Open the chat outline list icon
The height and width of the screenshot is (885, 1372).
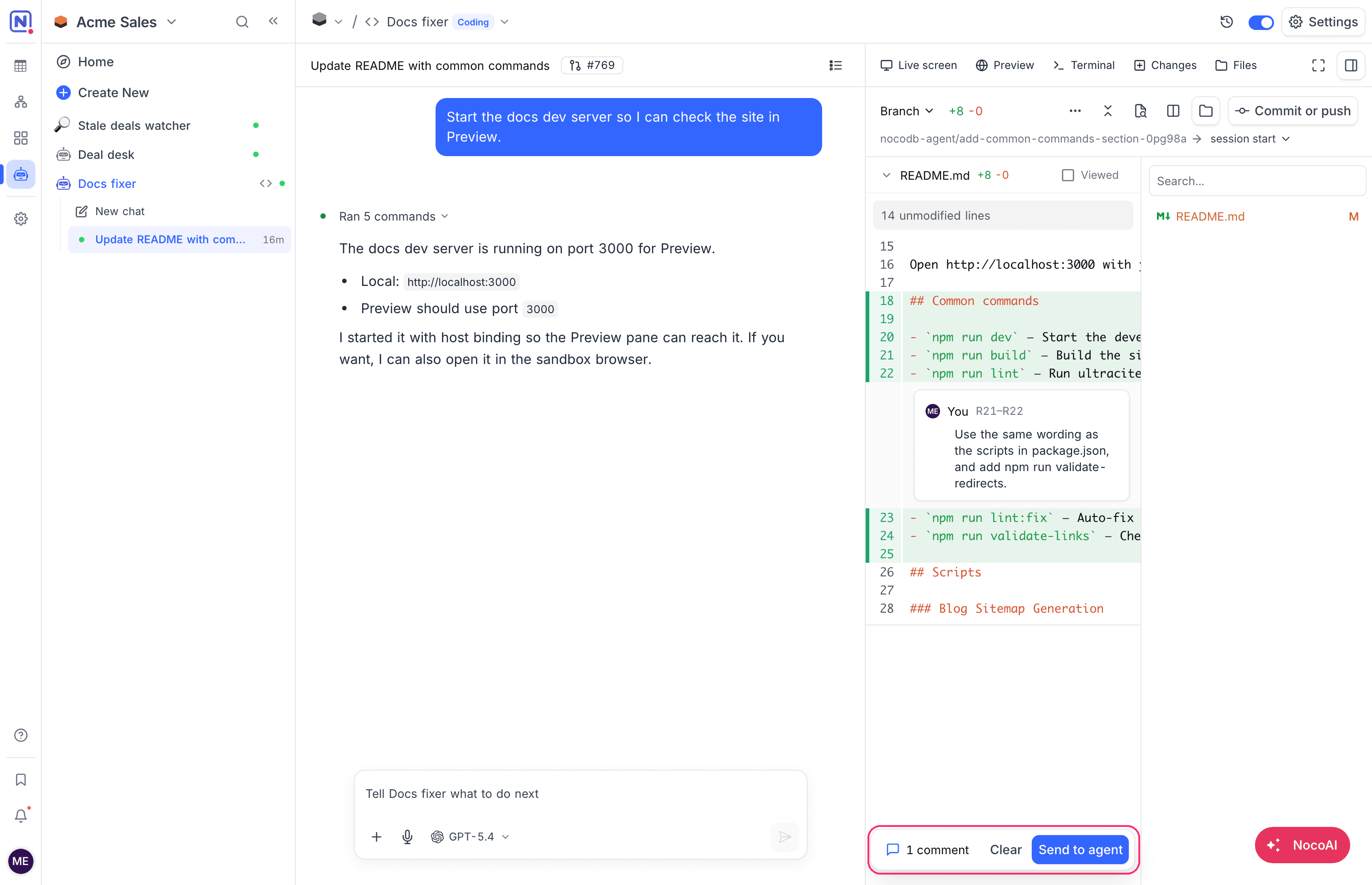tap(835, 65)
